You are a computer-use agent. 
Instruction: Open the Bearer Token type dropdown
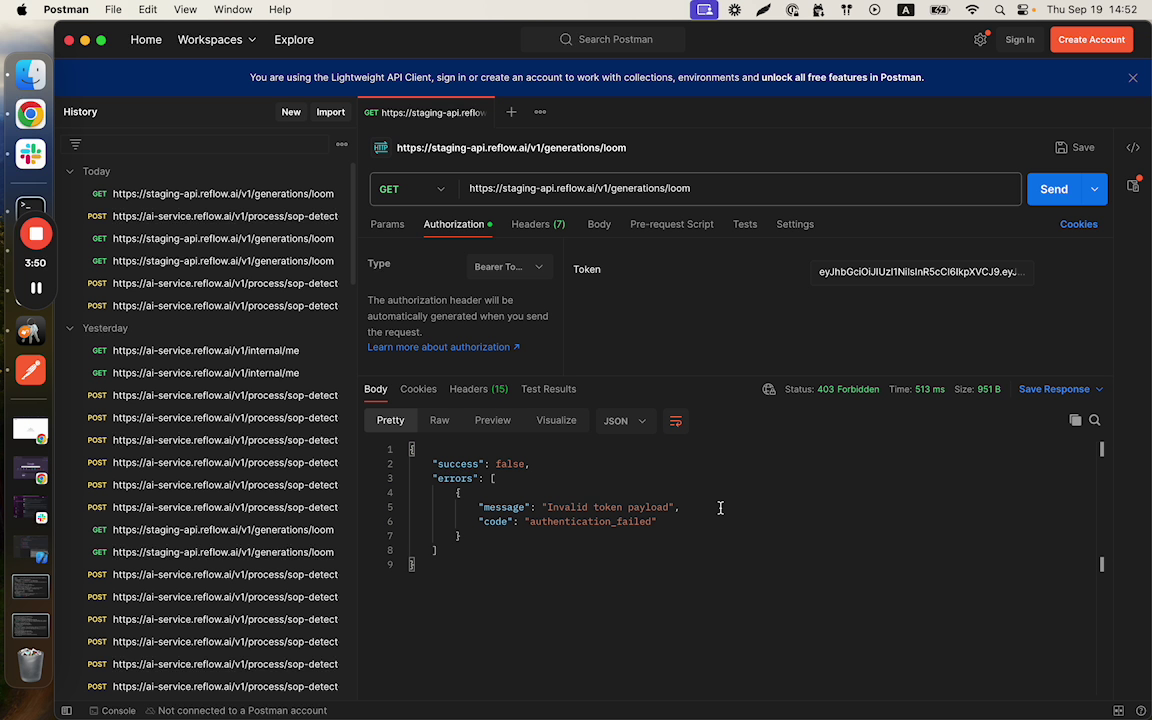pyautogui.click(x=510, y=267)
